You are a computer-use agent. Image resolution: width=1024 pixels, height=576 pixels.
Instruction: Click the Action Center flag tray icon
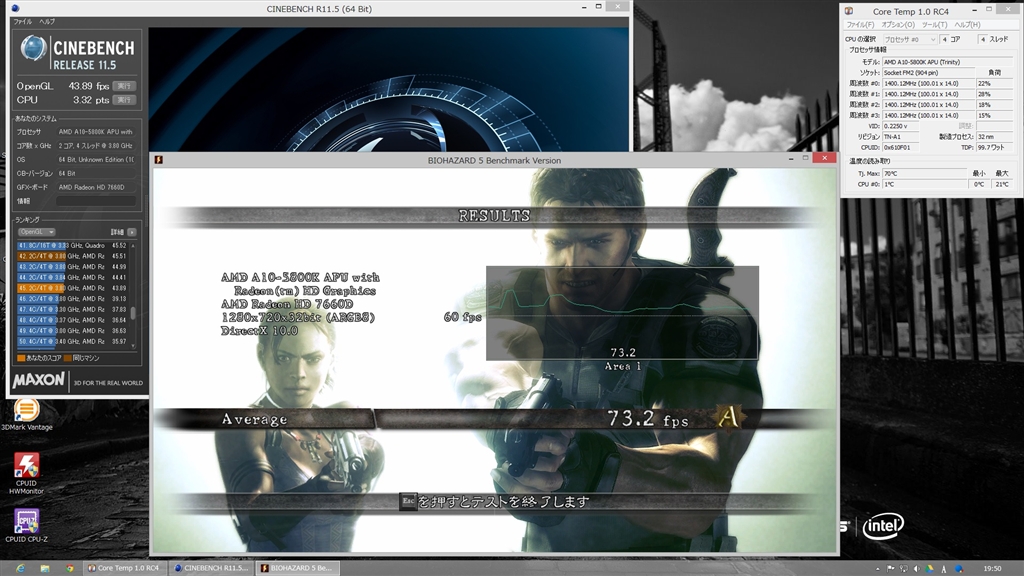click(x=890, y=569)
